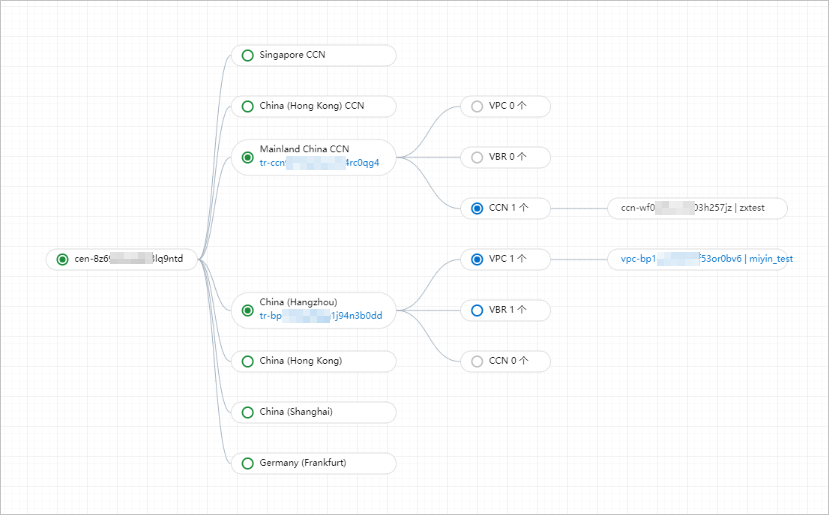Select the cen-8z root instance ID text
This screenshot has height=515, width=829.
pos(128,259)
